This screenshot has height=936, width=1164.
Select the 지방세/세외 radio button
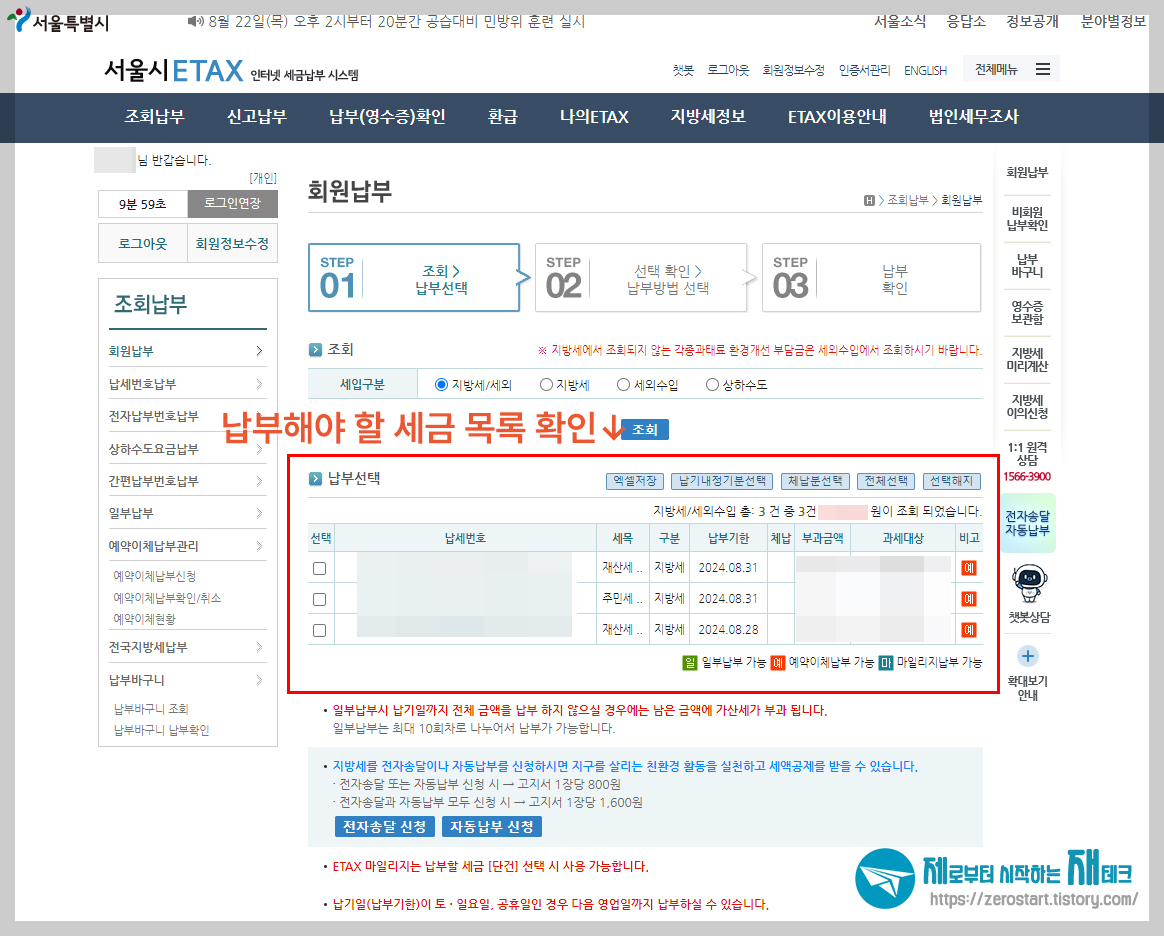441,384
